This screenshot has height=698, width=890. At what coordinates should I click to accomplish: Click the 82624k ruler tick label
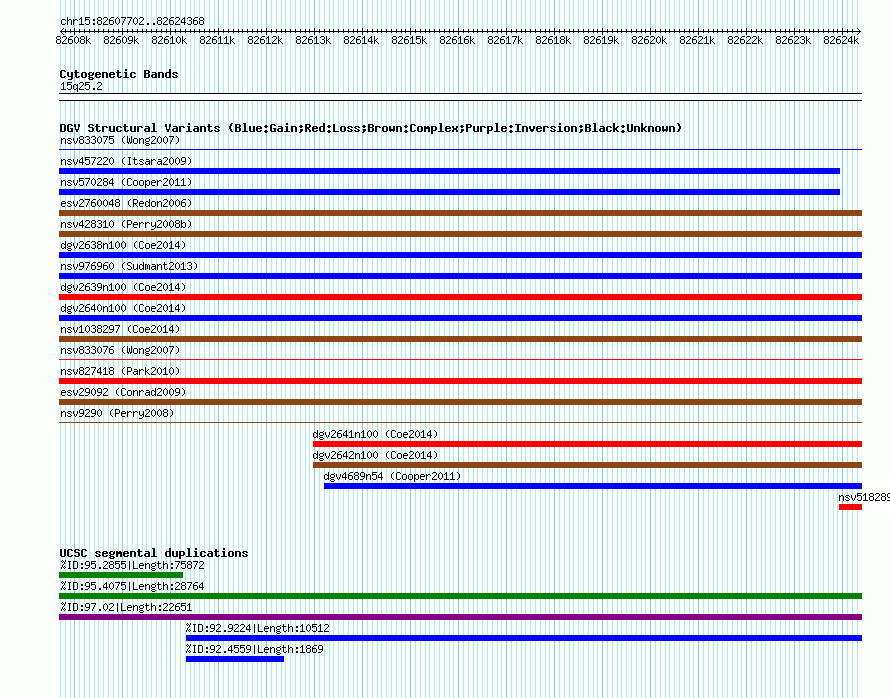(841, 40)
